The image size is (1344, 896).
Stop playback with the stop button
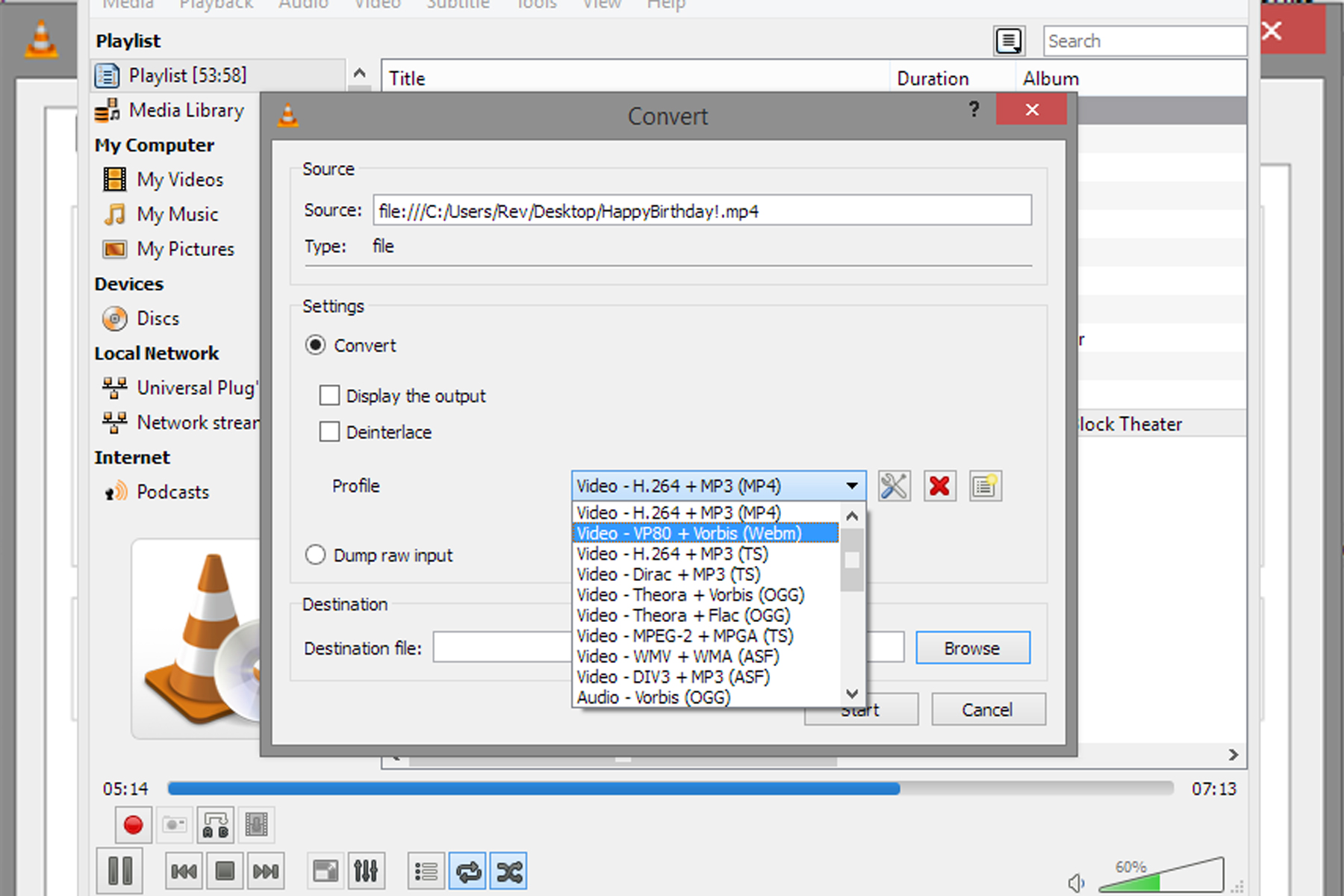[x=225, y=871]
